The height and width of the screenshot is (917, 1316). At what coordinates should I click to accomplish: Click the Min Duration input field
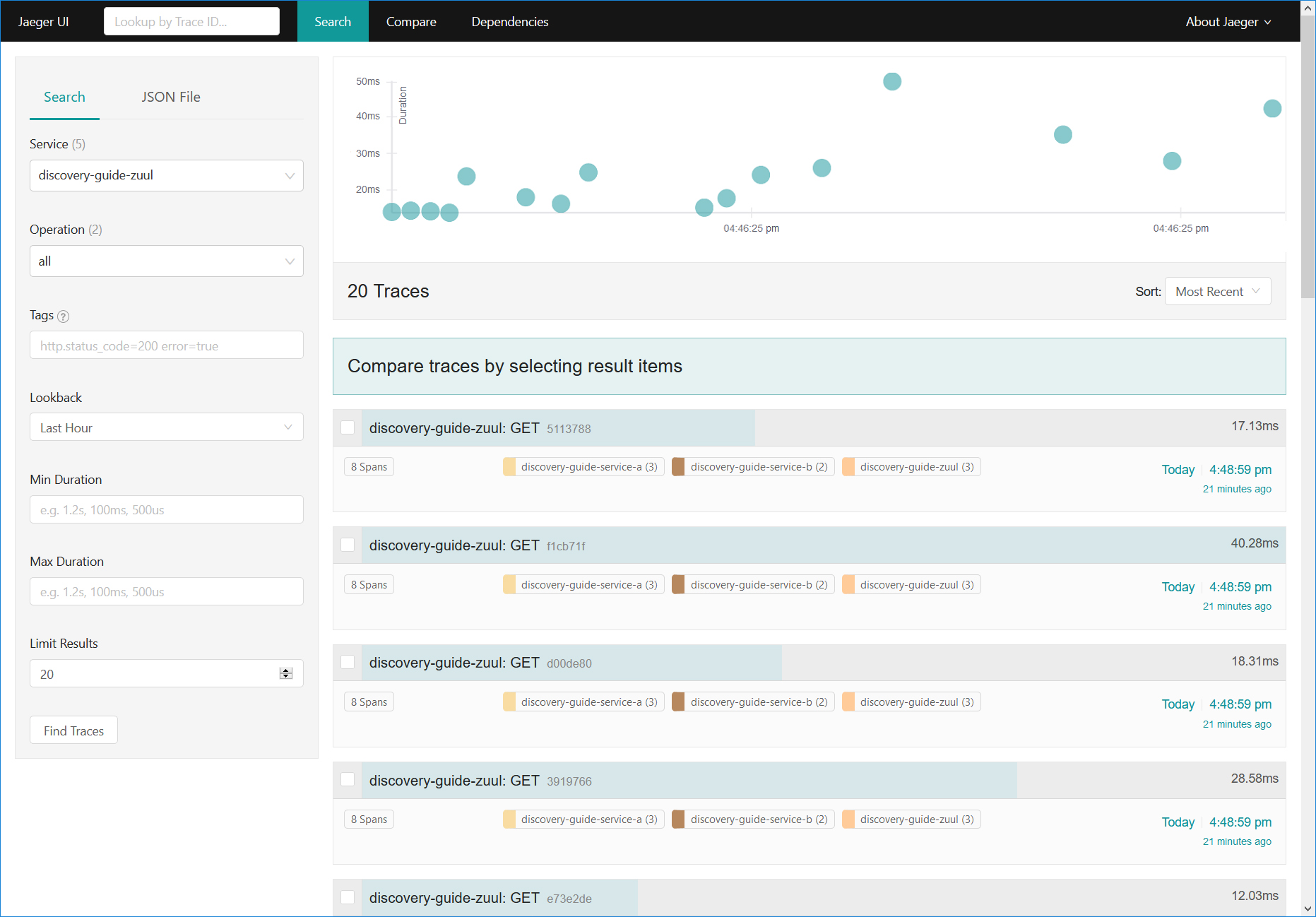pyautogui.click(x=167, y=509)
